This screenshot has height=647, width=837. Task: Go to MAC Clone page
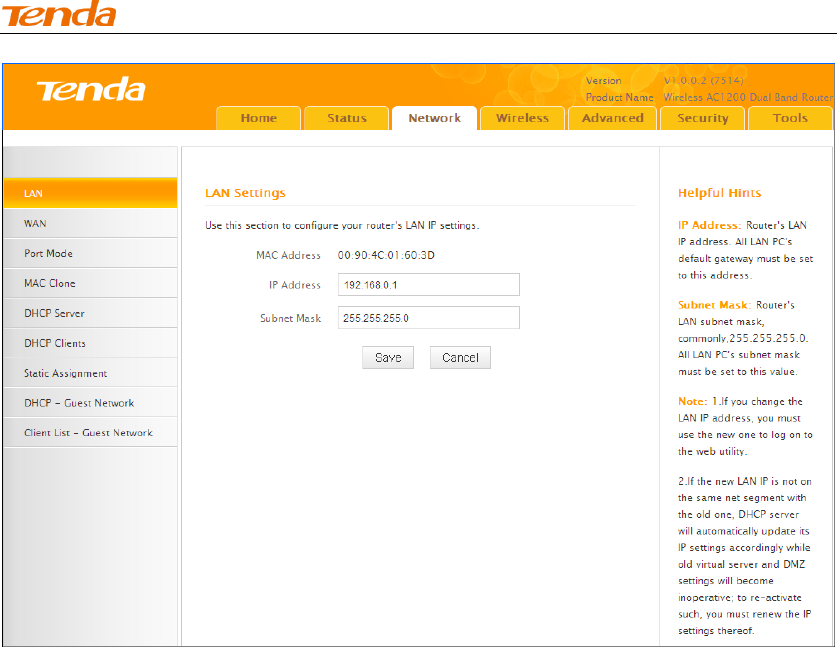coord(90,283)
